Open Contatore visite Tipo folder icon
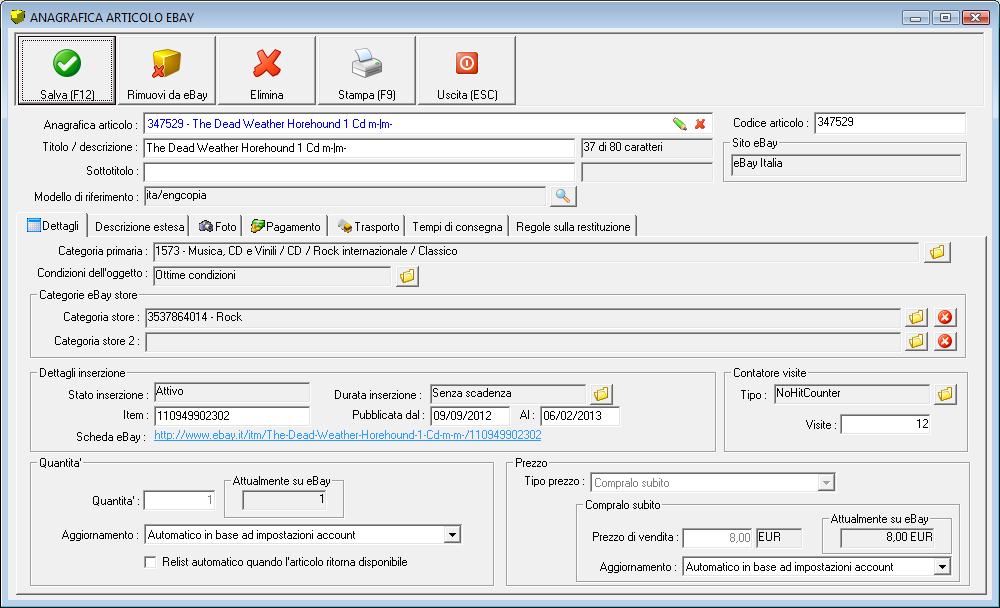1000x608 pixels. [x=945, y=394]
